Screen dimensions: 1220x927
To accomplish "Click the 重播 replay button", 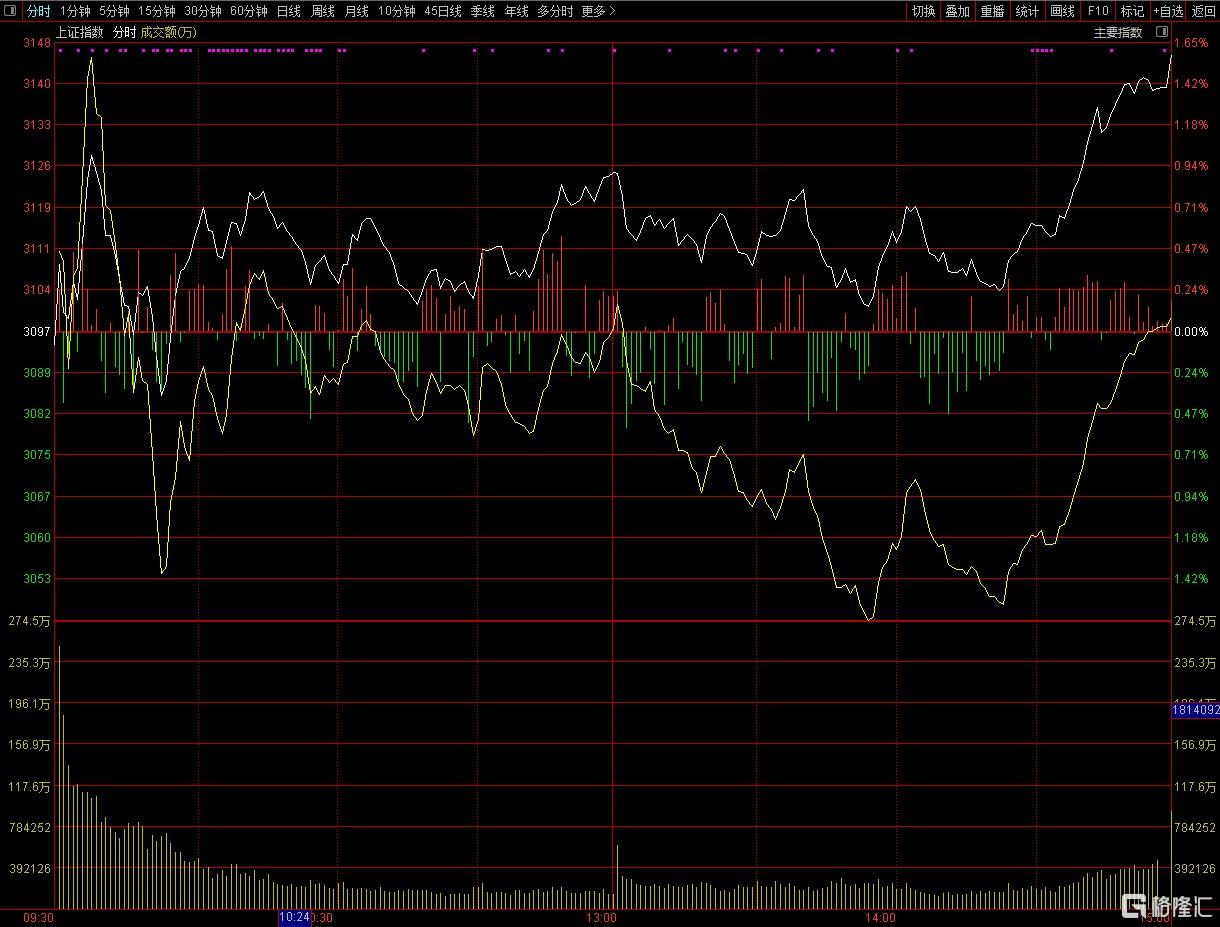I will click(x=992, y=11).
